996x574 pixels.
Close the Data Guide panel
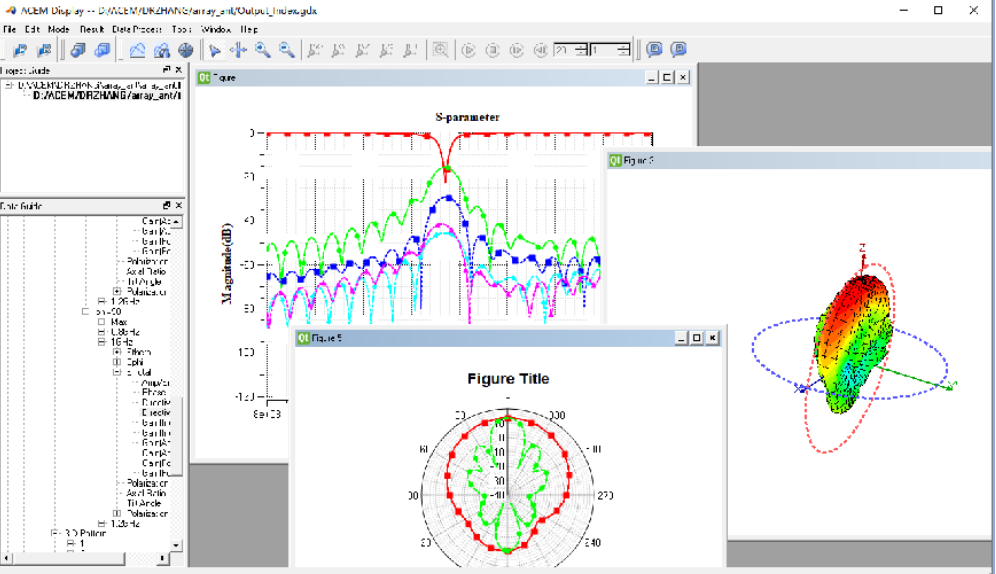[x=178, y=206]
